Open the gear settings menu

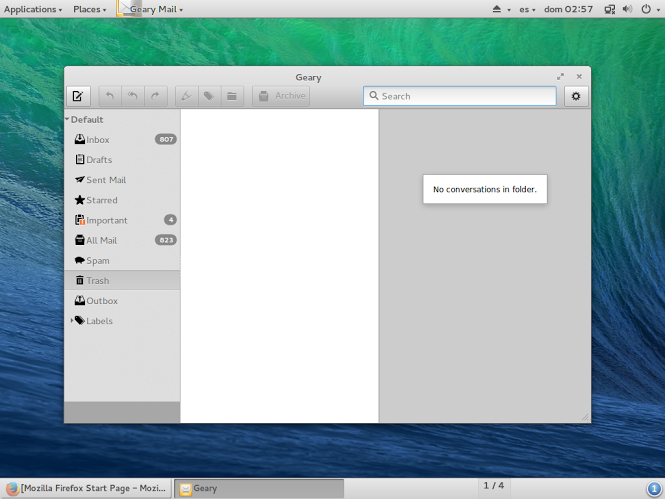[x=576, y=96]
